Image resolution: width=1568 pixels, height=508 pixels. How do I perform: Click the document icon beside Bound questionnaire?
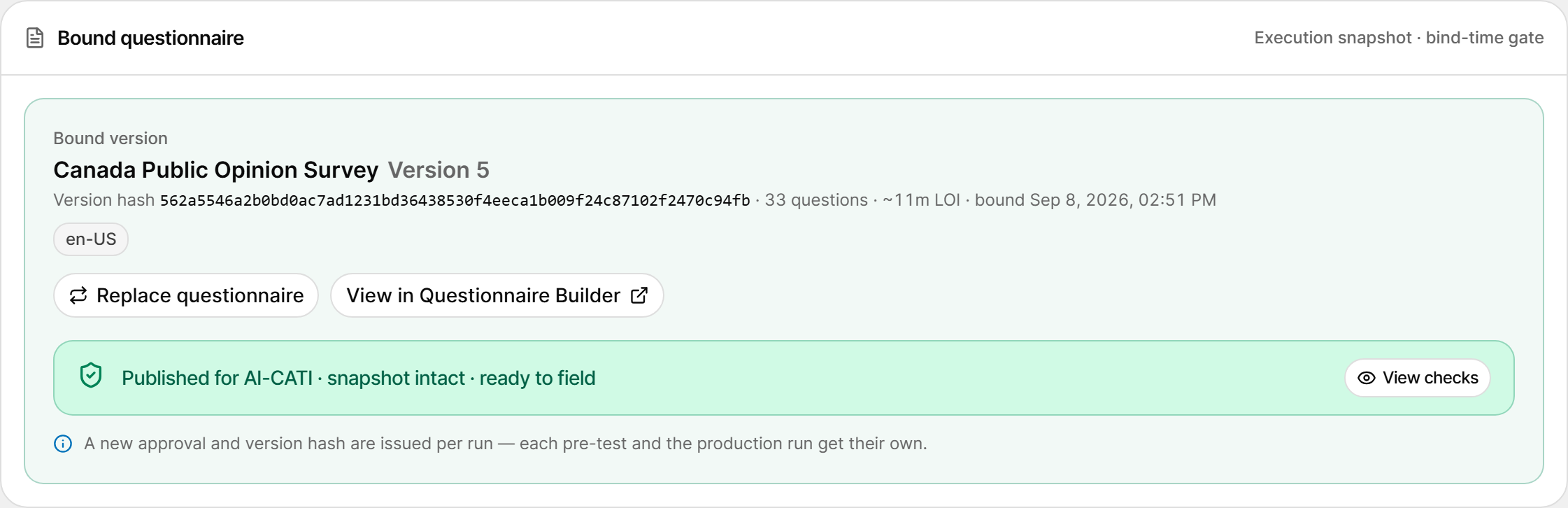pos(35,38)
